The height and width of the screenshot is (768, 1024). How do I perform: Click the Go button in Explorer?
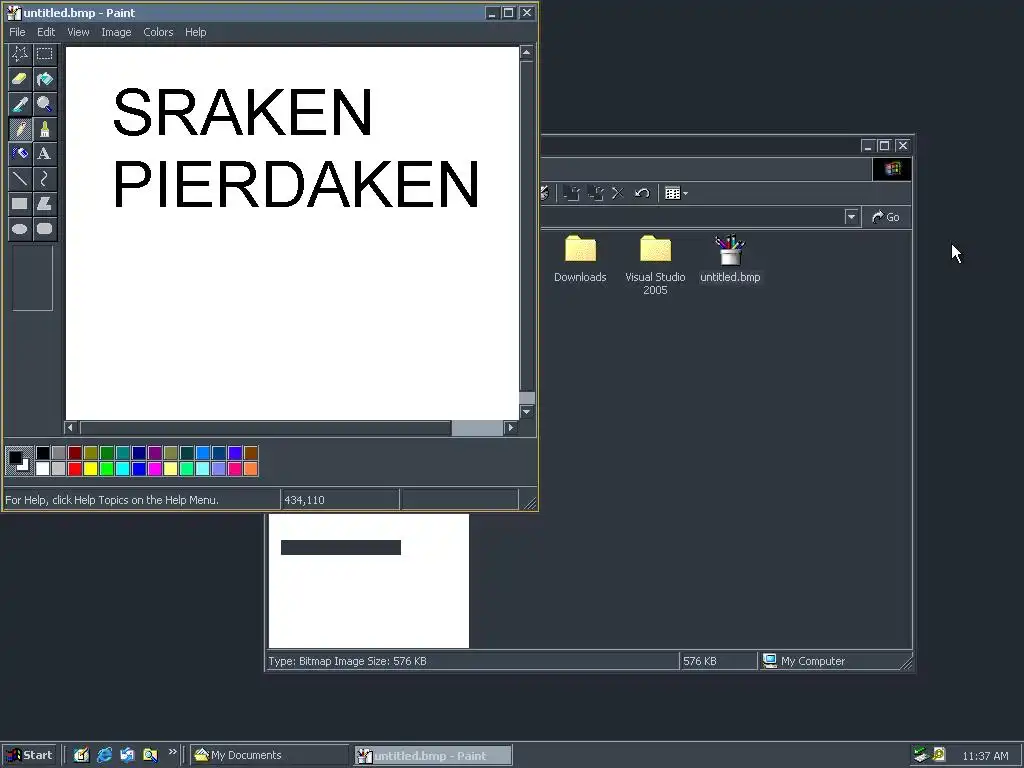coord(886,217)
